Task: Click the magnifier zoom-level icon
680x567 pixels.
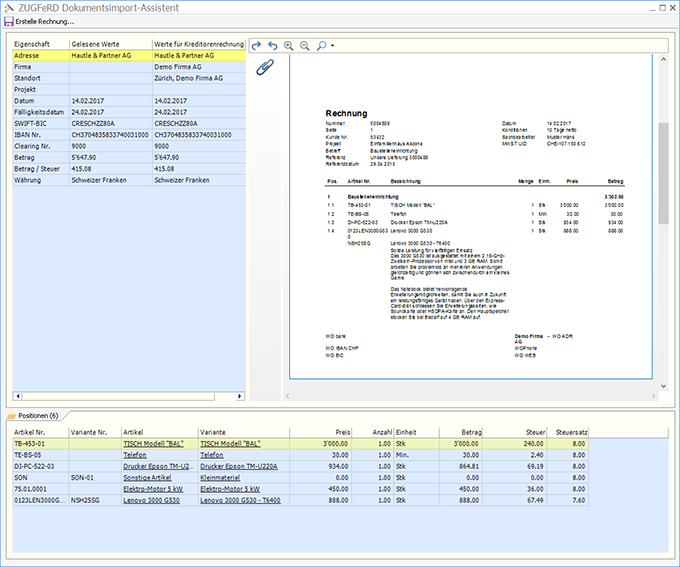Action: (321, 46)
